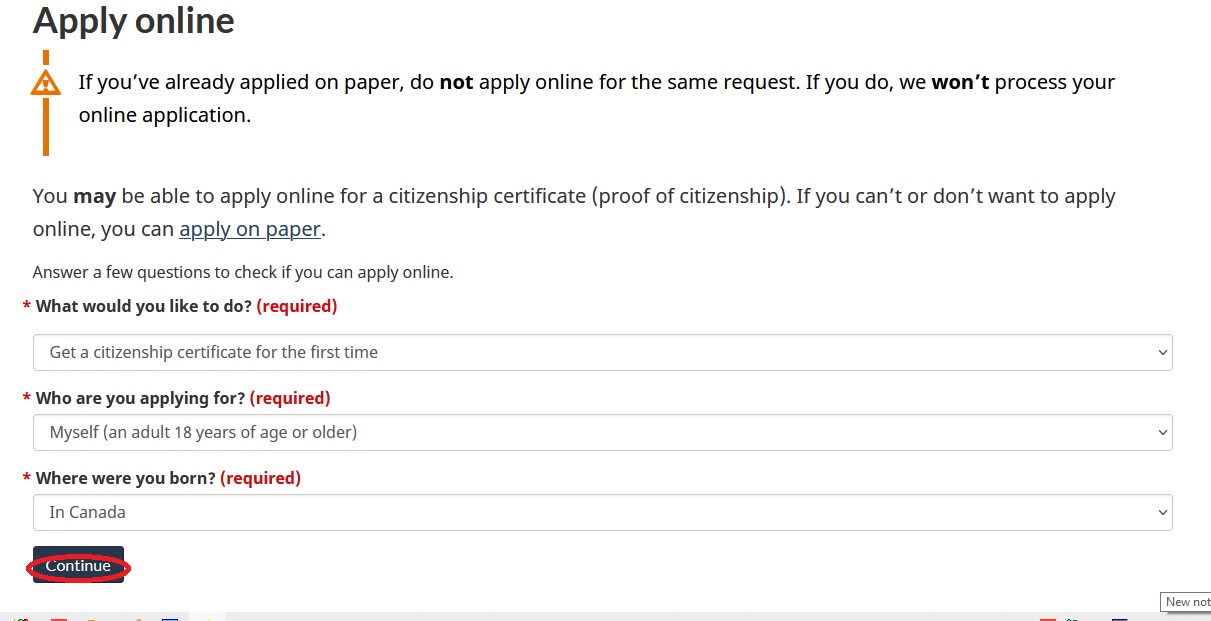Click the 'Apply online' page heading
Image resolution: width=1211 pixels, height=621 pixels.
tap(134, 21)
